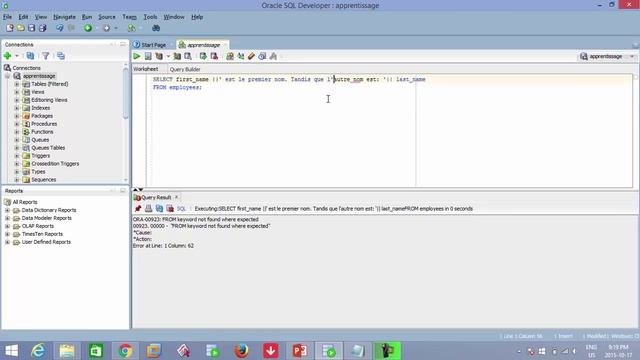This screenshot has height=360, width=640.
Task: Select Crossedition Triggers in the tree
Action: pyautogui.click(x=55, y=164)
